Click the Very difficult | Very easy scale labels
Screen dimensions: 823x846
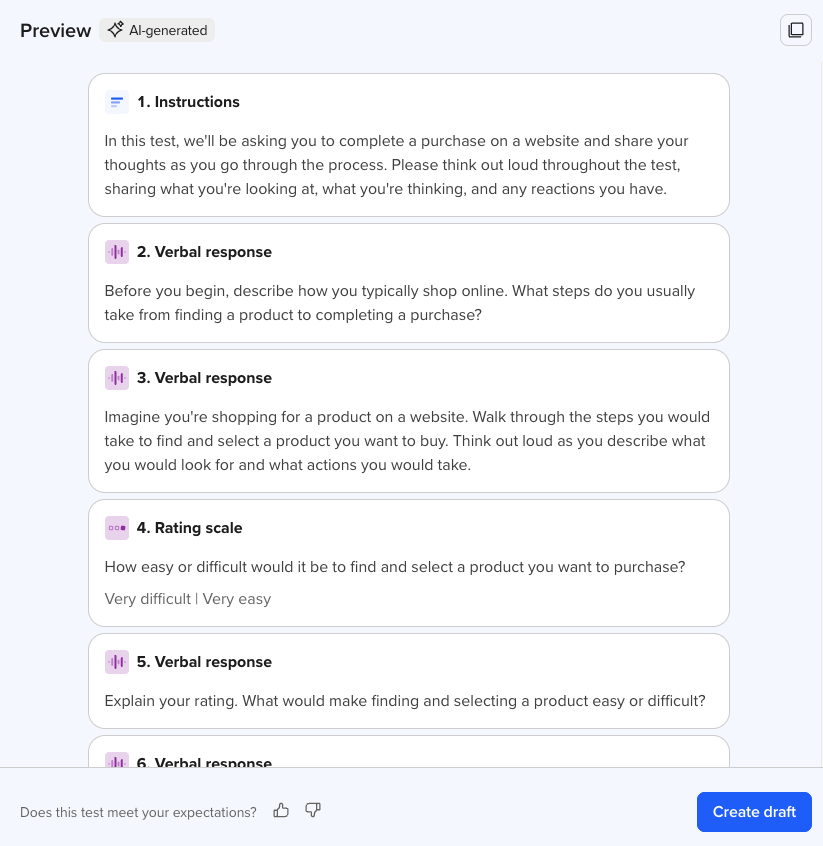pyautogui.click(x=188, y=599)
